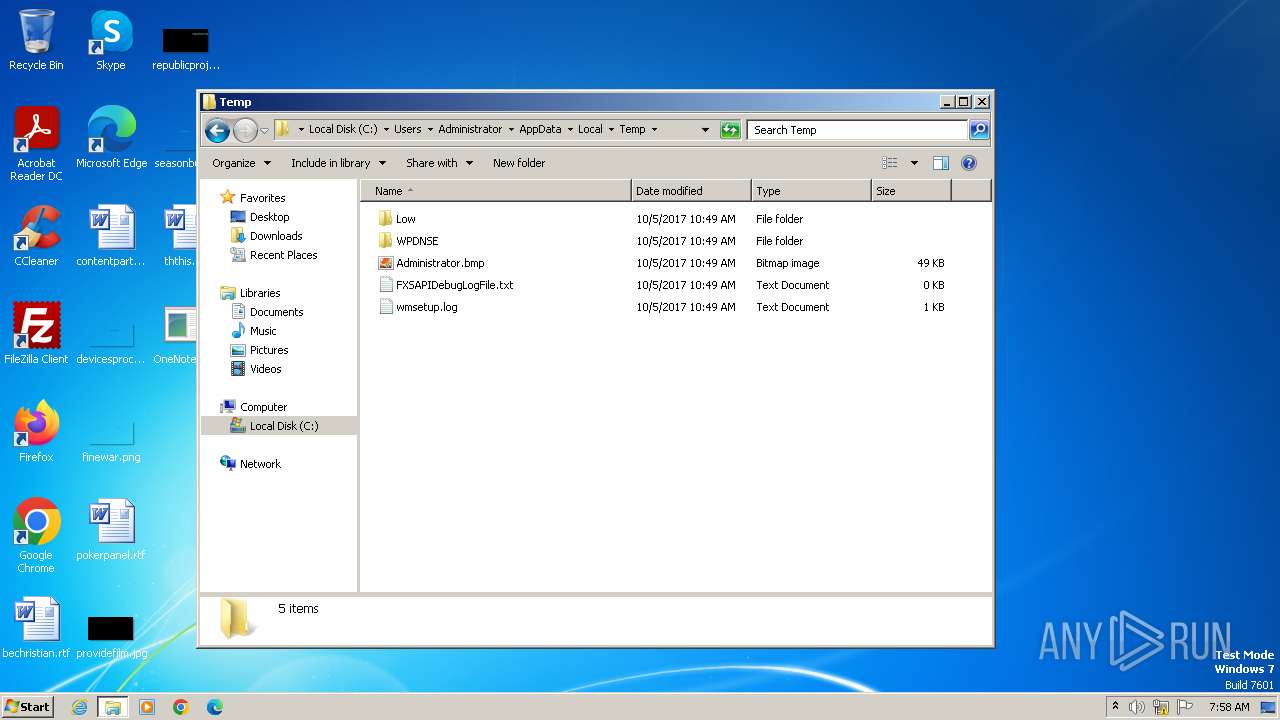Image resolution: width=1280 pixels, height=720 pixels.
Task: Toggle the preview pane icon
Action: 940,163
